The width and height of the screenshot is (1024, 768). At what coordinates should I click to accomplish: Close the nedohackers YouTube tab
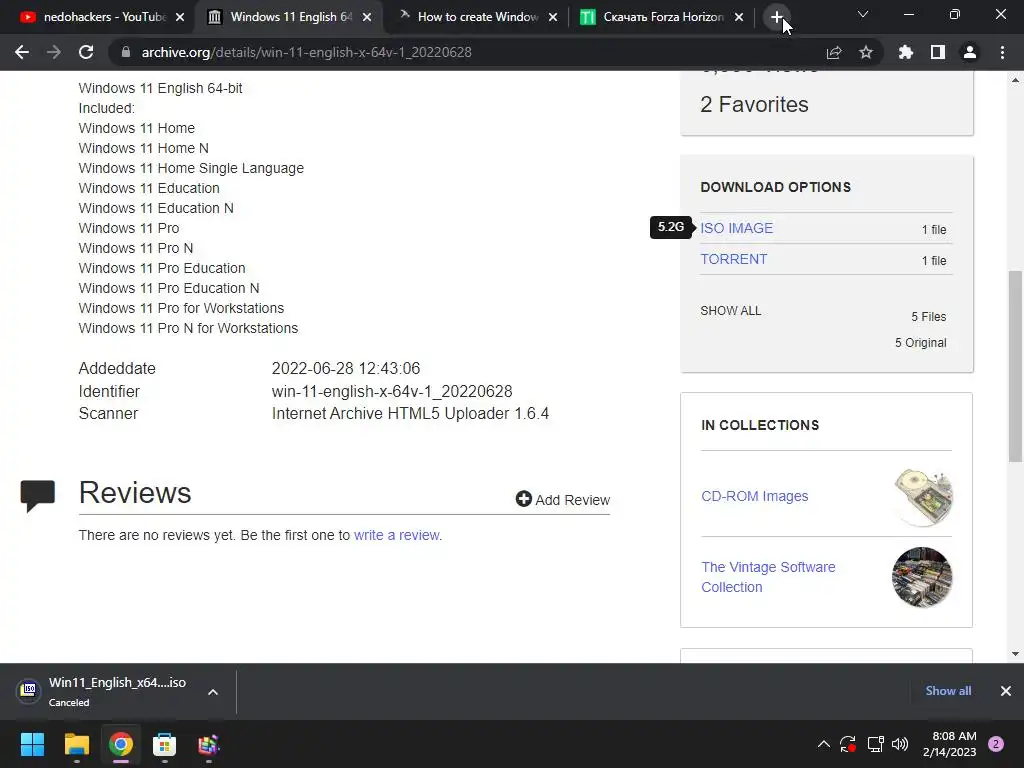180,17
